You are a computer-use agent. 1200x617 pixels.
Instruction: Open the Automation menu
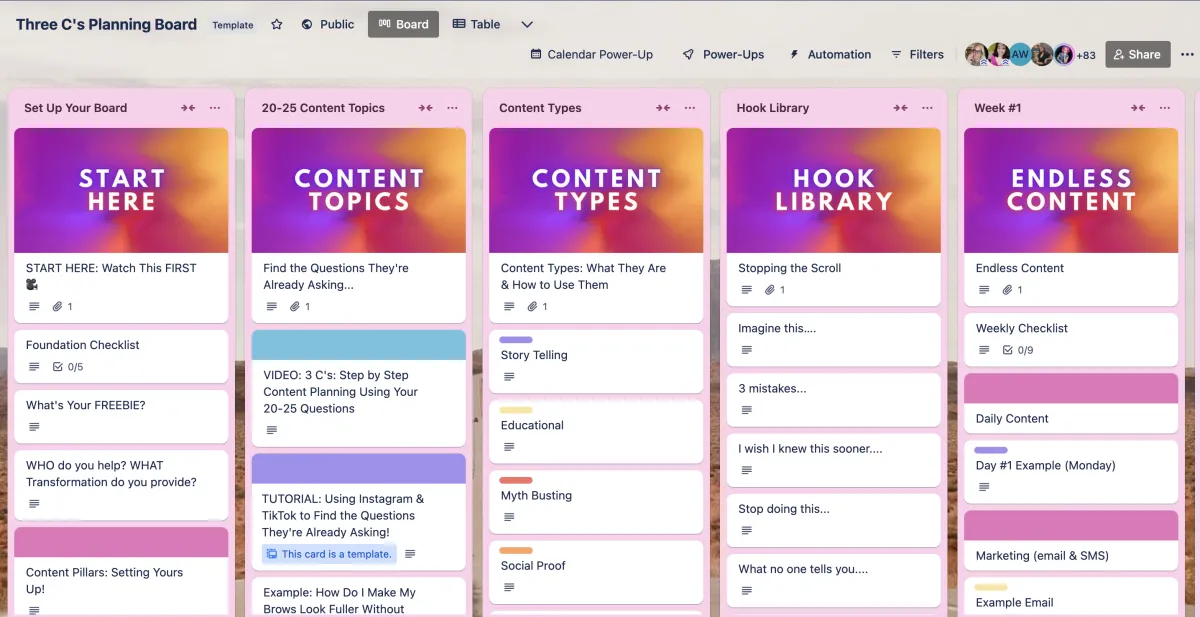pos(830,55)
